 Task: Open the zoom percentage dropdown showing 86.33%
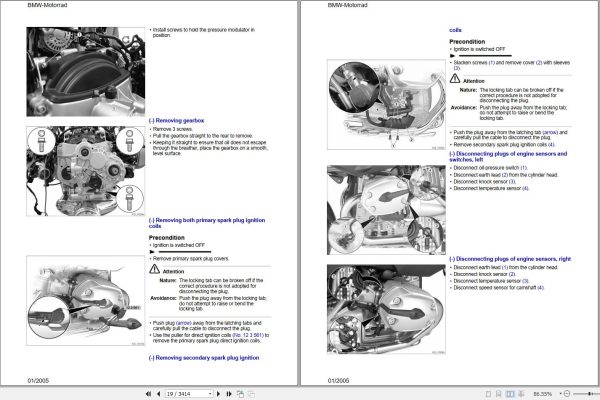tap(561, 393)
